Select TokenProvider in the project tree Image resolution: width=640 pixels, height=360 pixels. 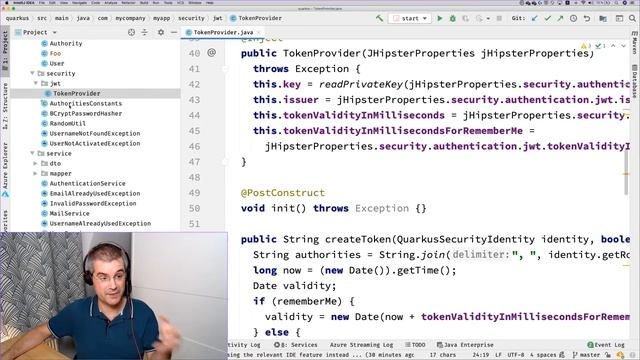coord(76,93)
